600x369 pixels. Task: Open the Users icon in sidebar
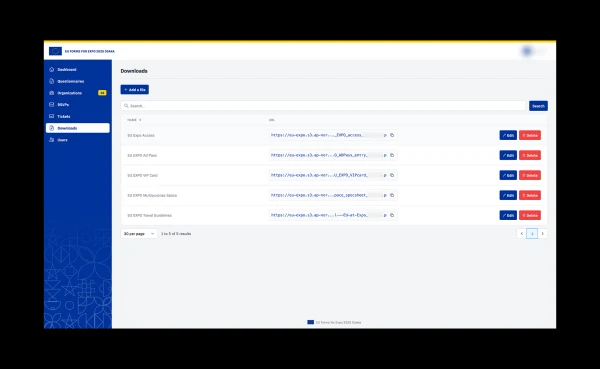pos(52,140)
